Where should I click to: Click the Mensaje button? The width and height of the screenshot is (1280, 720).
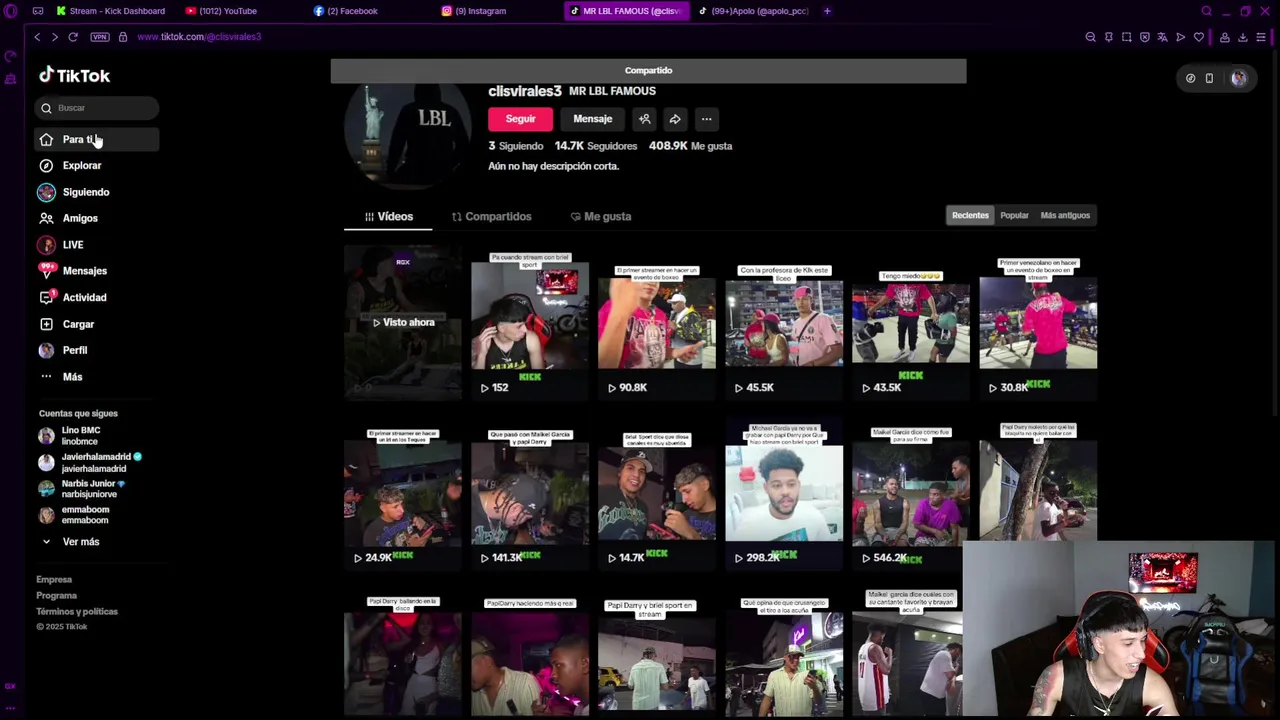click(x=592, y=119)
